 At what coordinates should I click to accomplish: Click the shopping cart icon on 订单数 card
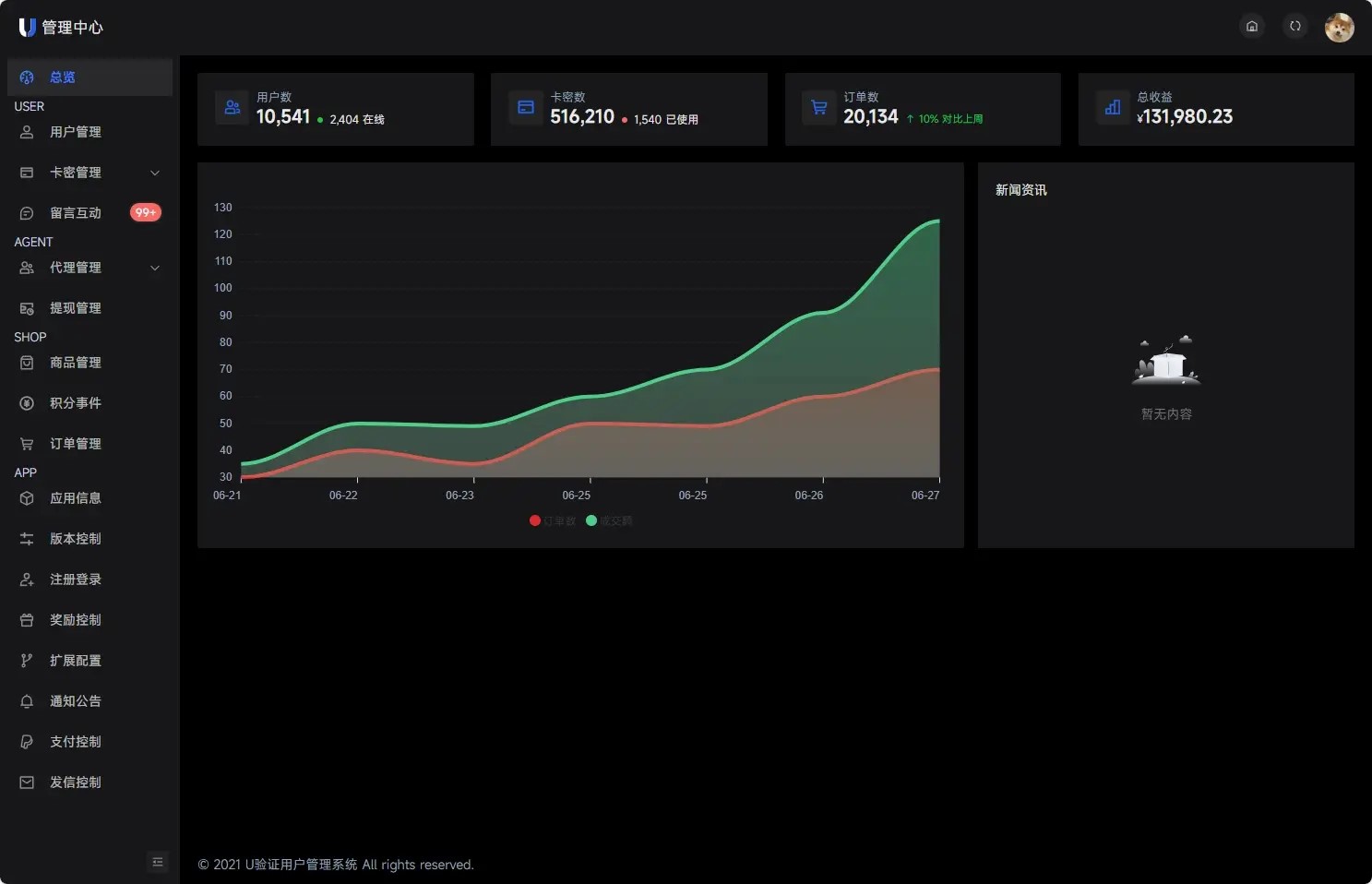pyautogui.click(x=818, y=108)
